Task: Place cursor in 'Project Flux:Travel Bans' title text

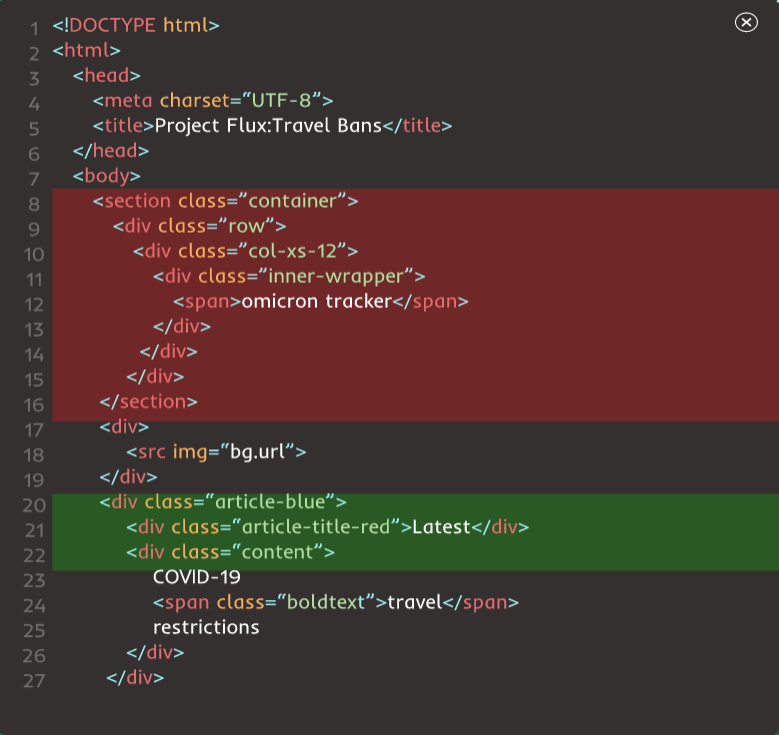Action: click(x=268, y=126)
